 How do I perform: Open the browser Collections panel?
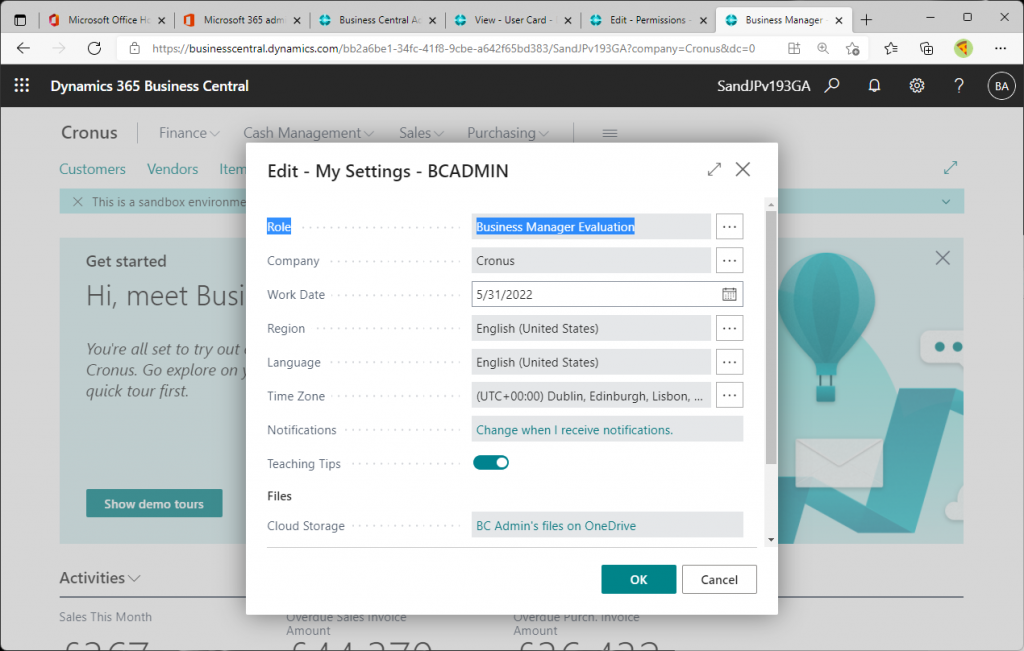pyautogui.click(x=926, y=48)
